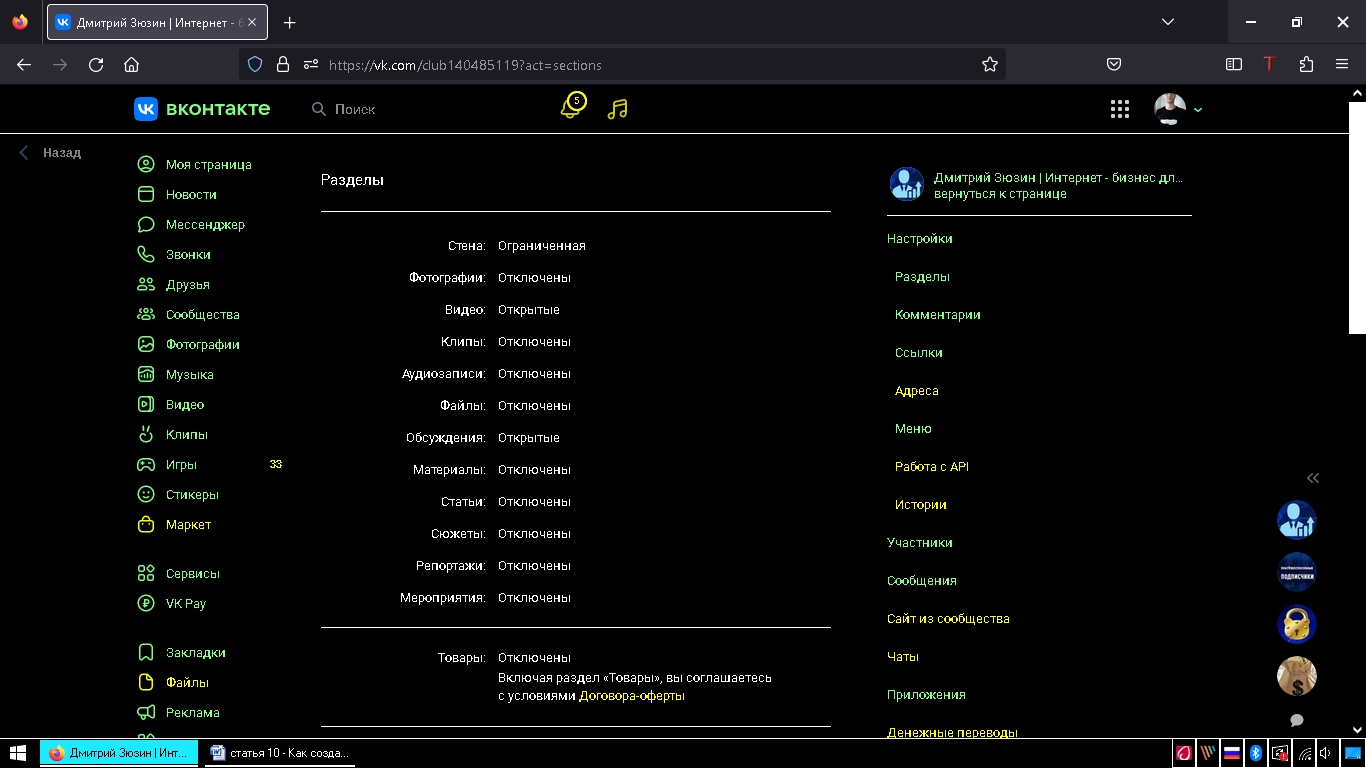Click the VKontakte logo
1366x768 pixels.
[x=202, y=109]
